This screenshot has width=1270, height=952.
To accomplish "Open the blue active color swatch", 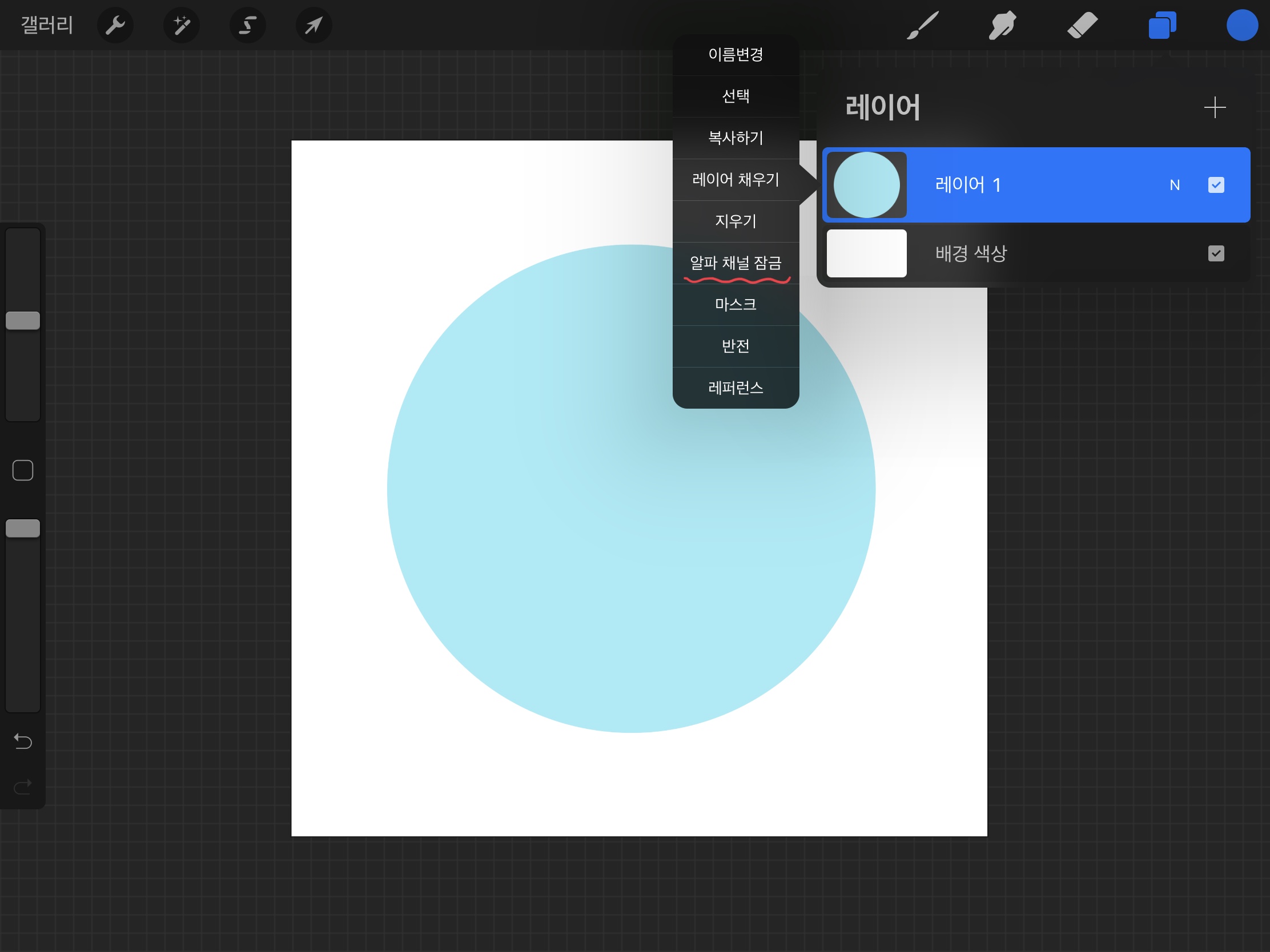I will (1241, 25).
